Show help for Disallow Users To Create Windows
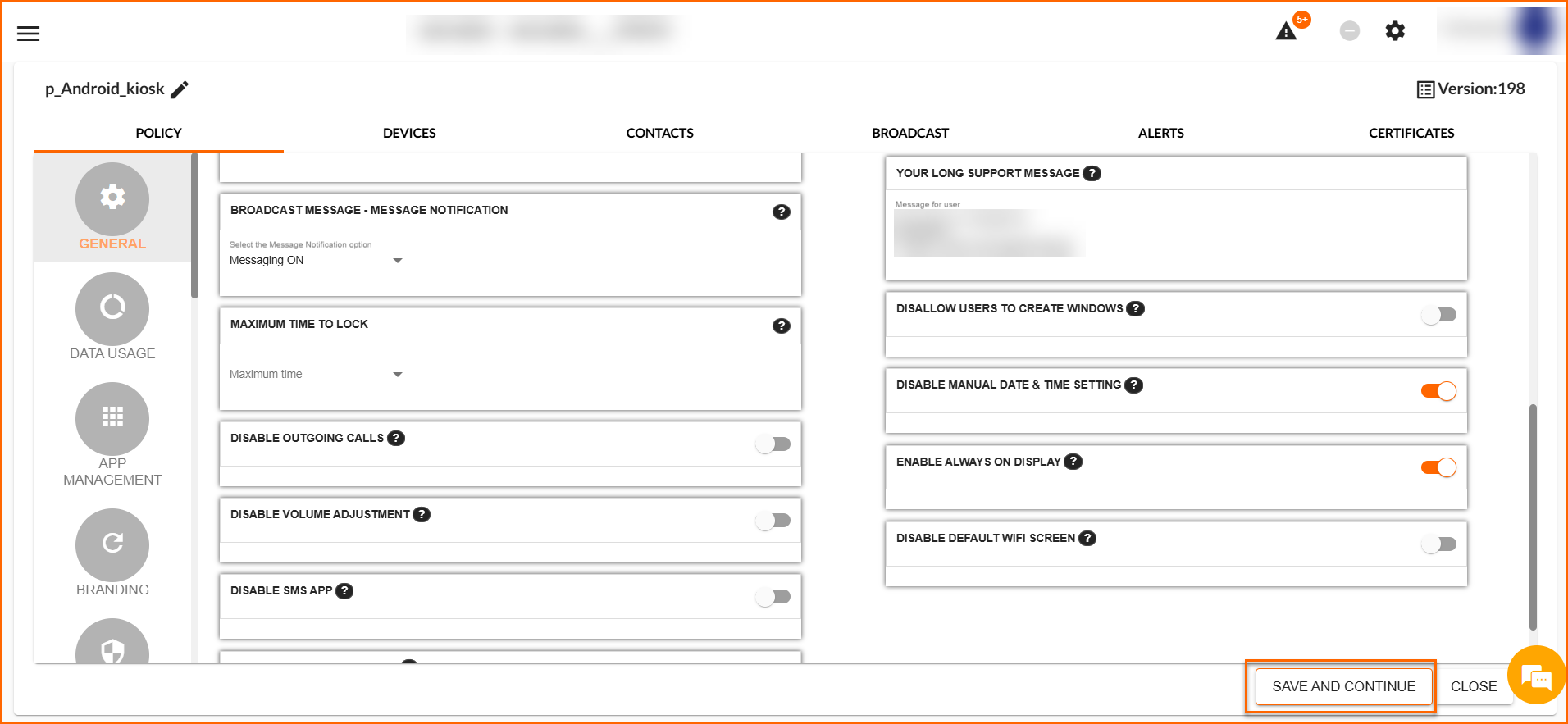The width and height of the screenshot is (1568, 724). [1135, 308]
